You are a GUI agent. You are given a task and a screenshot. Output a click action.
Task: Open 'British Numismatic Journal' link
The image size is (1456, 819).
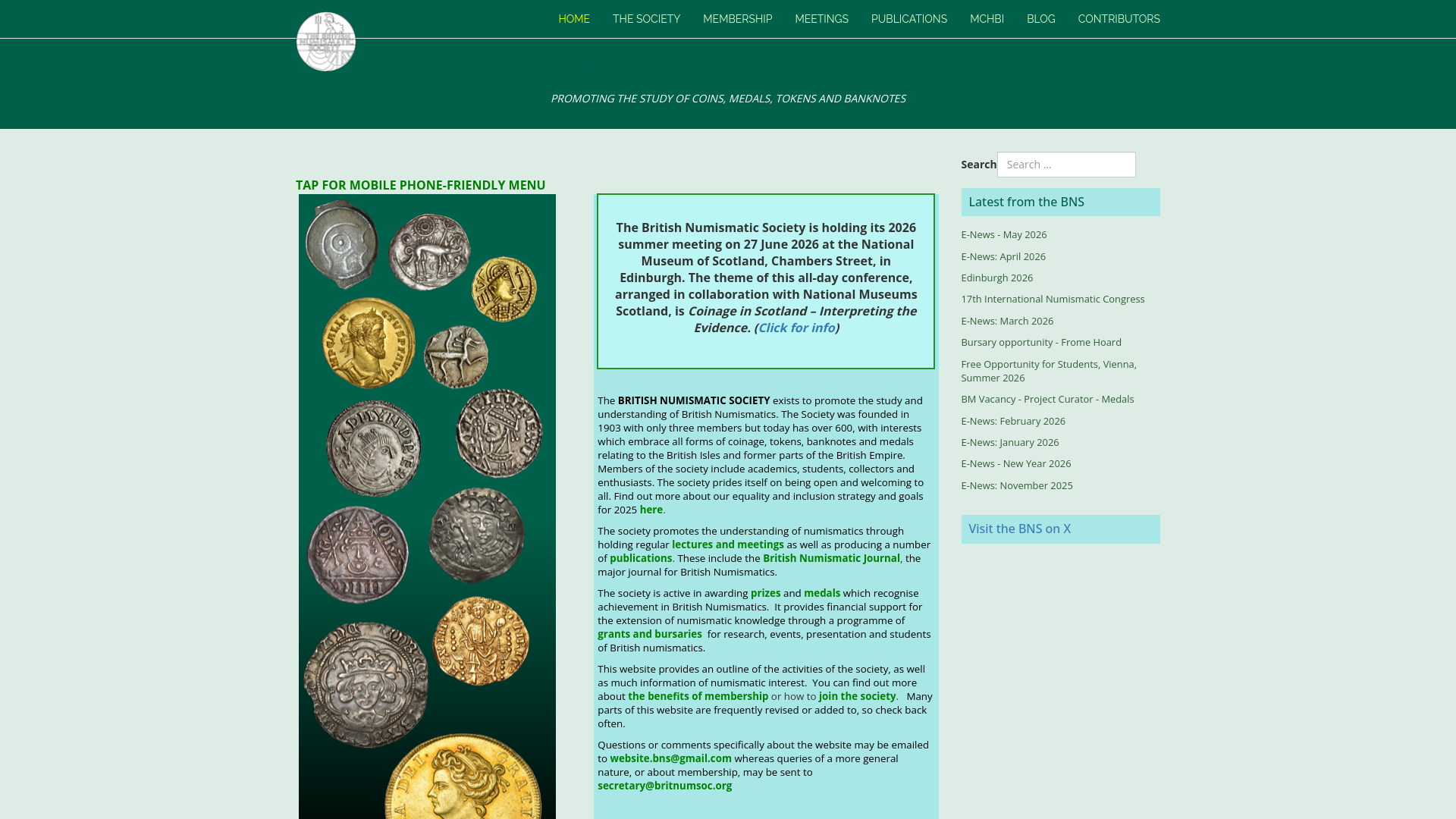pyautogui.click(x=831, y=558)
